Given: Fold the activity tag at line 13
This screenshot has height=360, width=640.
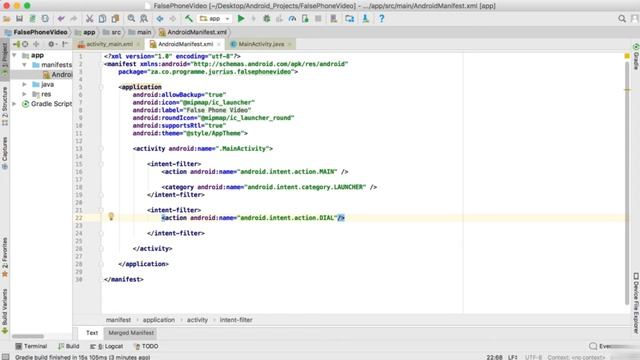Looking at the screenshot, I should click(101, 149).
